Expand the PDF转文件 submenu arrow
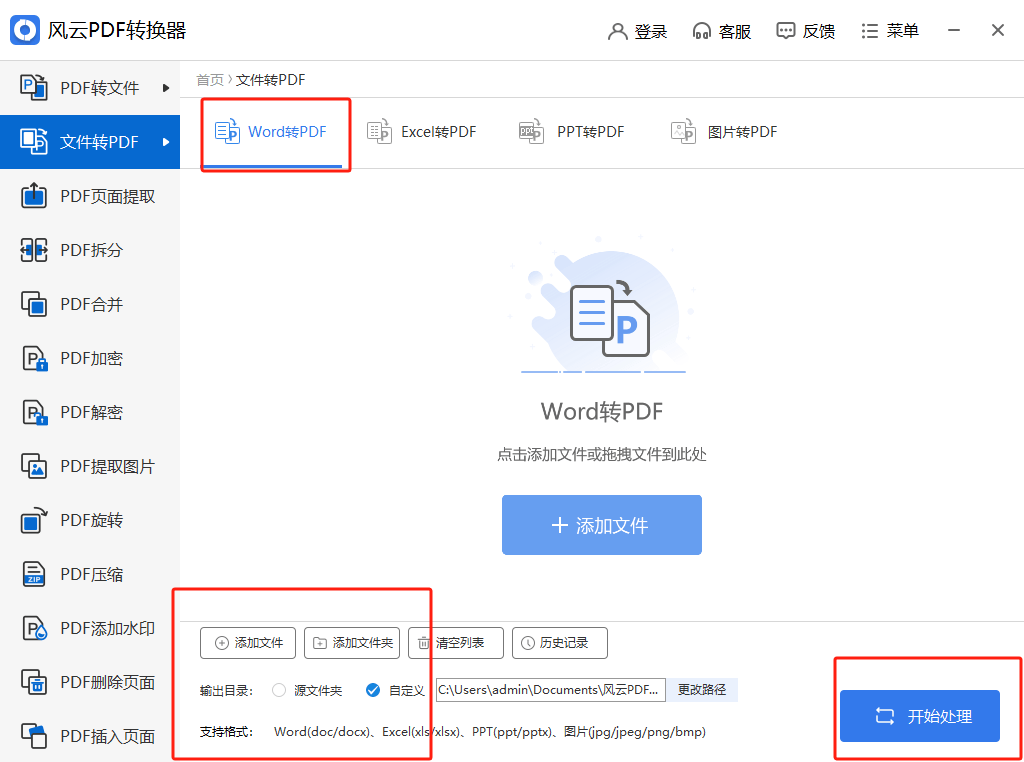 pos(166,88)
